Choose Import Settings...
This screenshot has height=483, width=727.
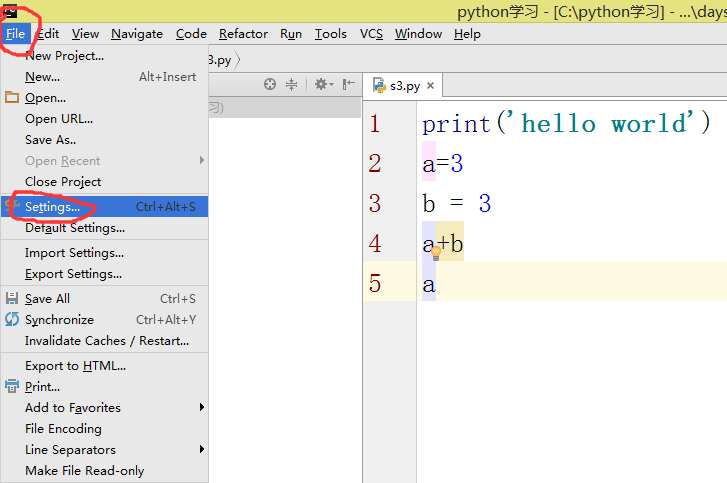[x=104, y=253]
